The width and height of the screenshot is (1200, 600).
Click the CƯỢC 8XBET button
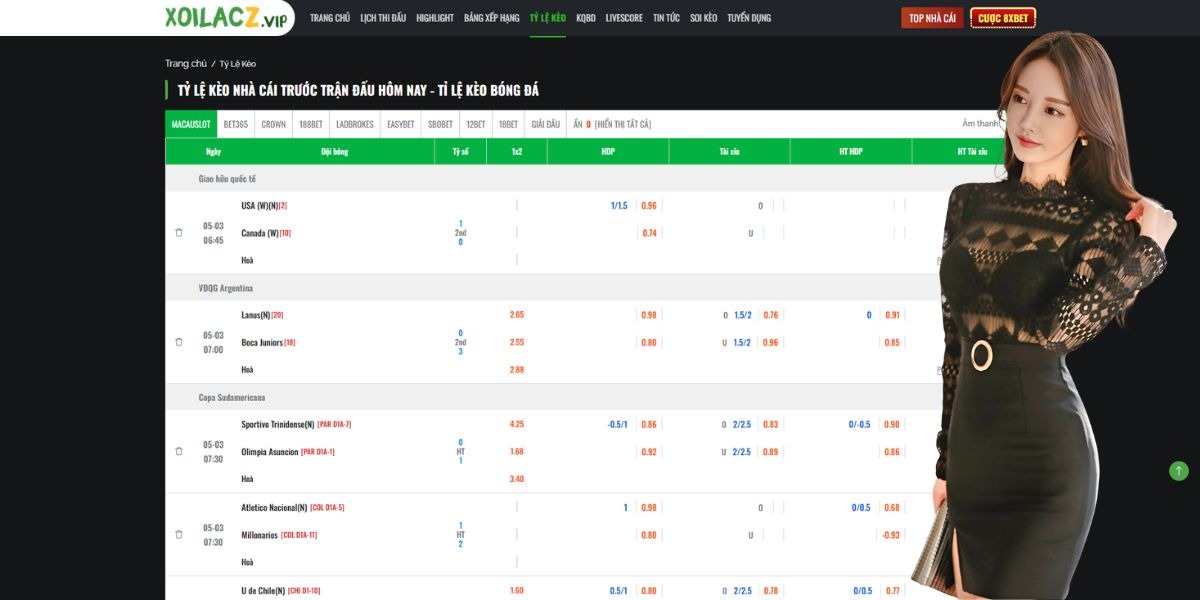coord(1003,17)
